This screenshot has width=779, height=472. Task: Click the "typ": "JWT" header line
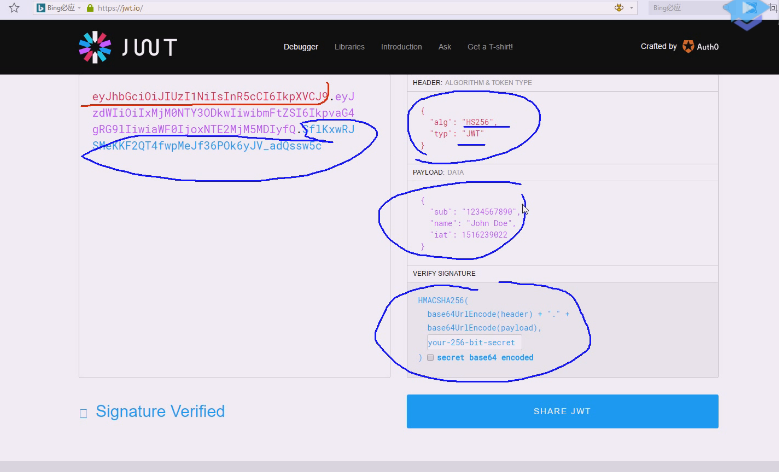(x=458, y=134)
